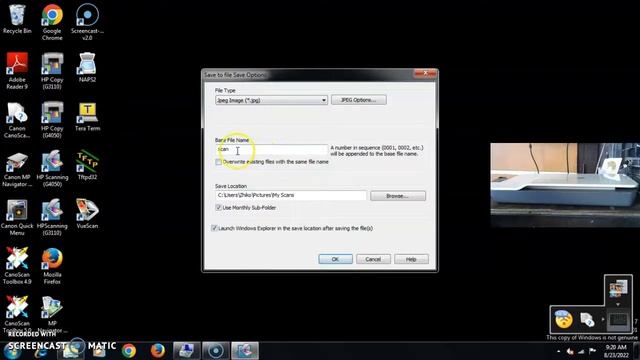
Task: Select the Canon Quick Menu icon
Action: pyautogui.click(x=17, y=217)
